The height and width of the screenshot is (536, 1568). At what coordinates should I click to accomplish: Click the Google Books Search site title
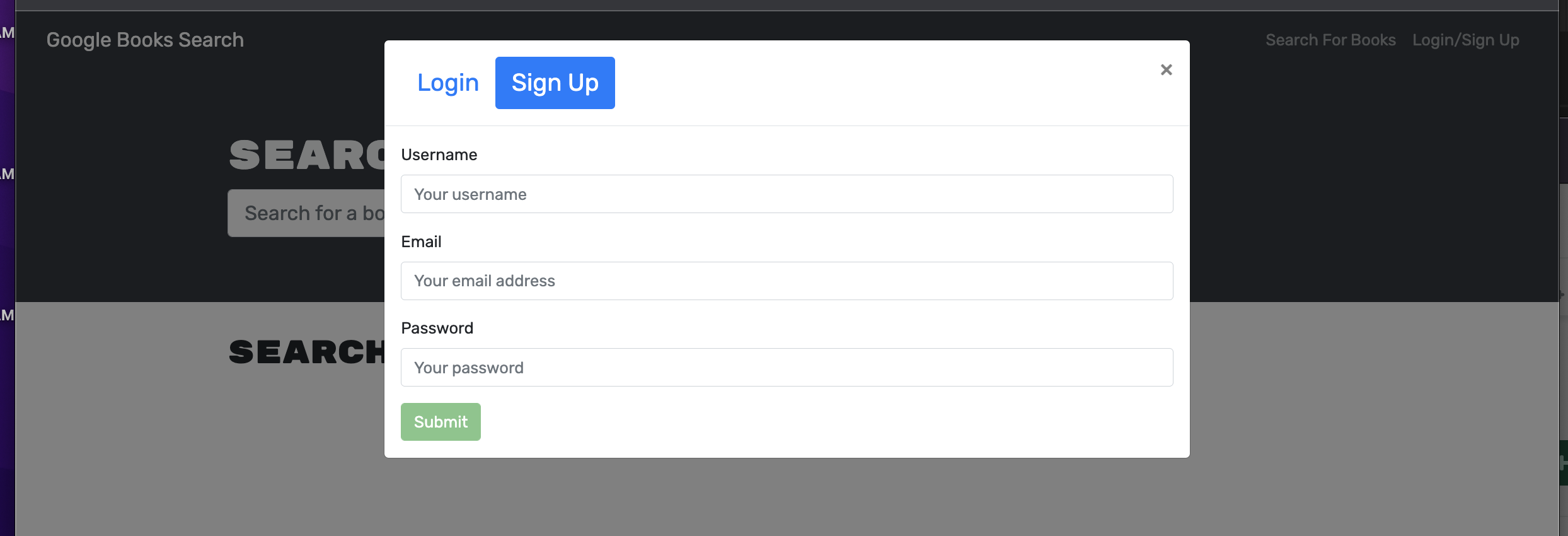tap(145, 40)
